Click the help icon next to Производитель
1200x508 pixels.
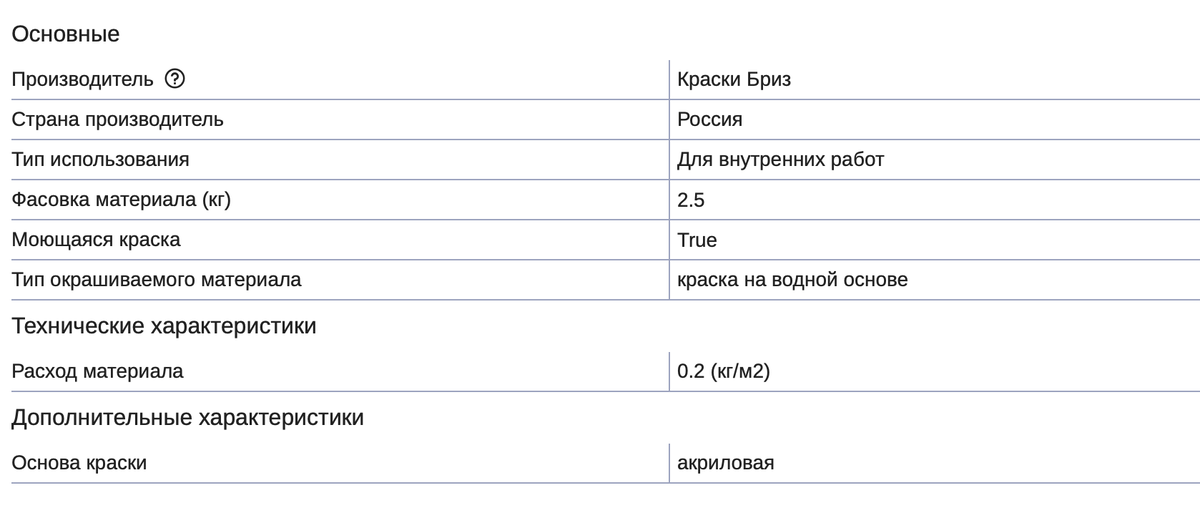tap(176, 80)
